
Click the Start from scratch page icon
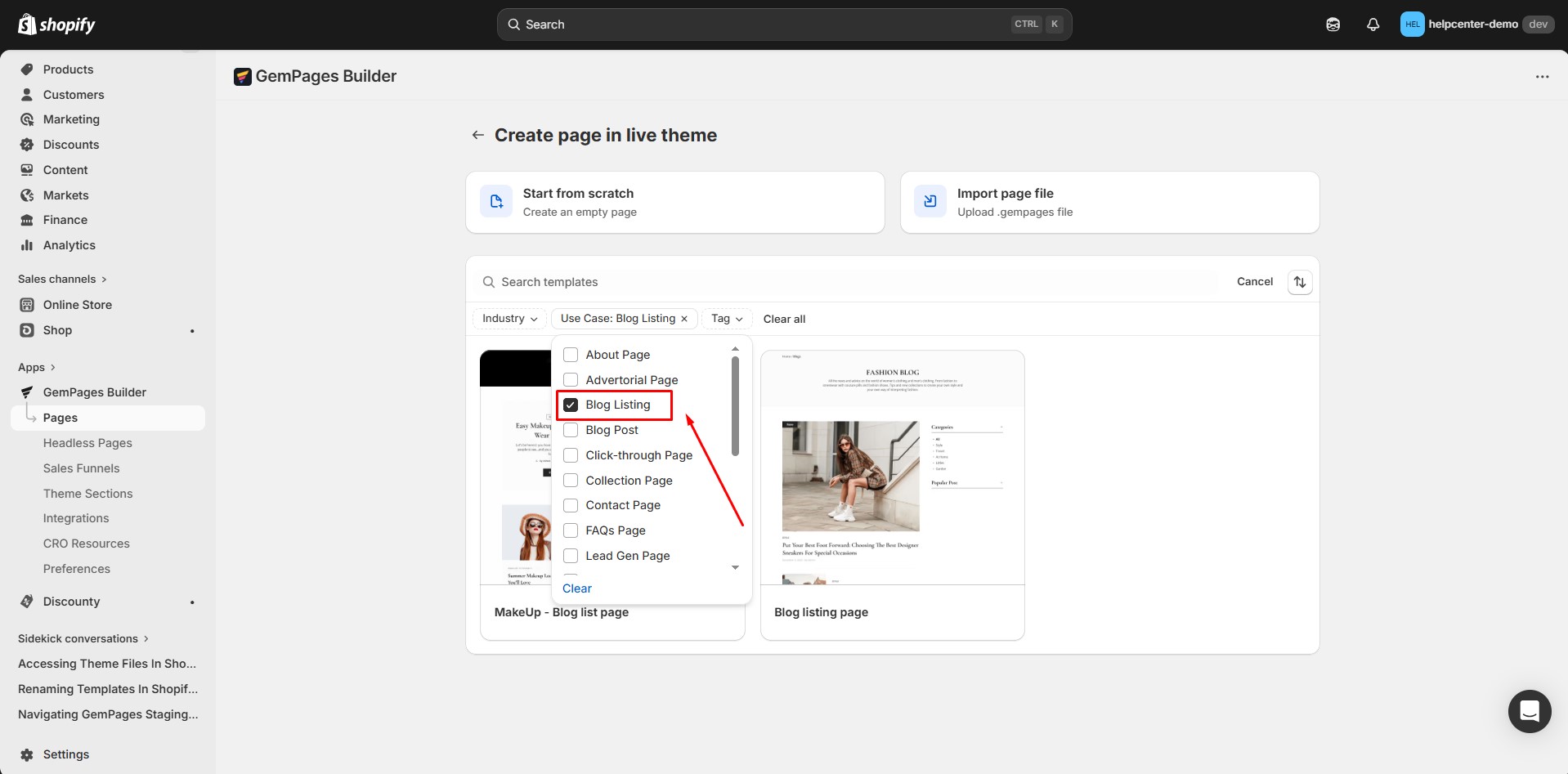[496, 202]
